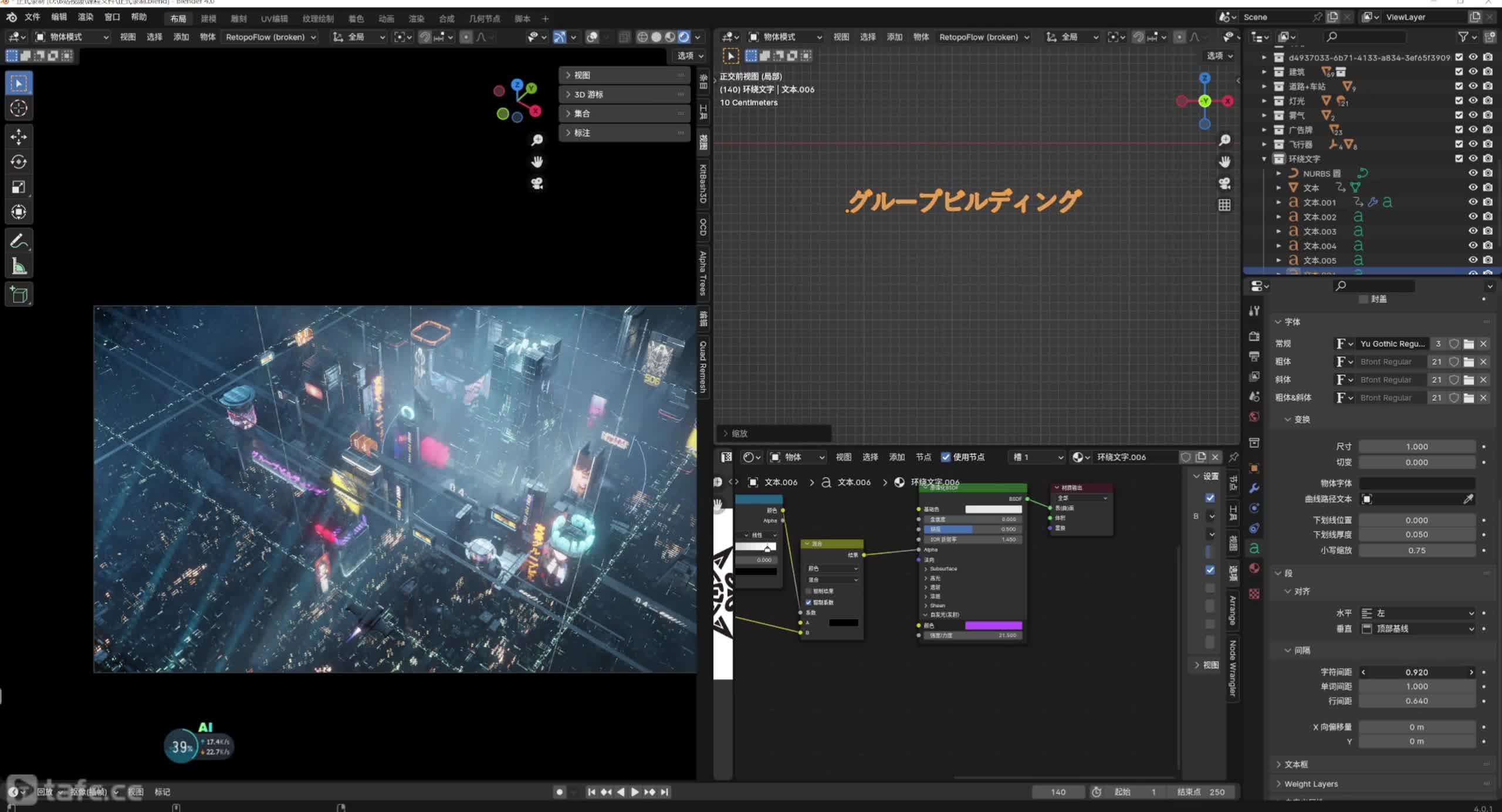The width and height of the screenshot is (1502, 812).
Task: Click RetopoFlow (broken) button in right viewport
Action: [x=985, y=37]
